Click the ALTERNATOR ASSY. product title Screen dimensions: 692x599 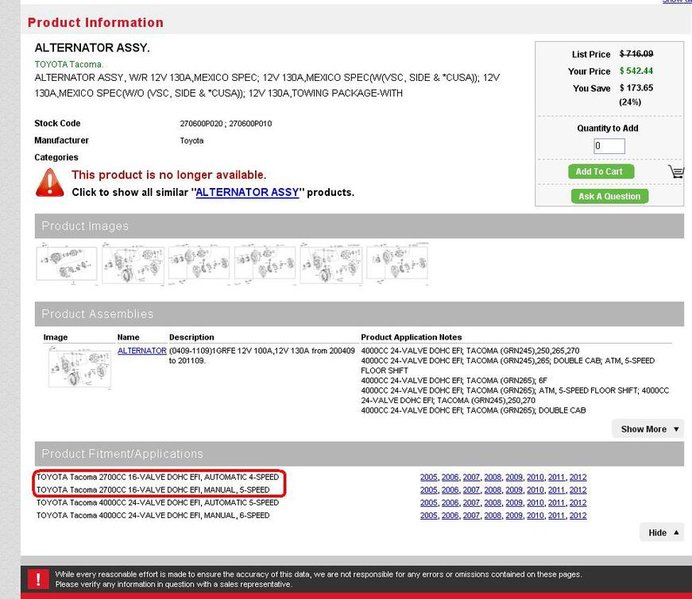[x=92, y=48]
